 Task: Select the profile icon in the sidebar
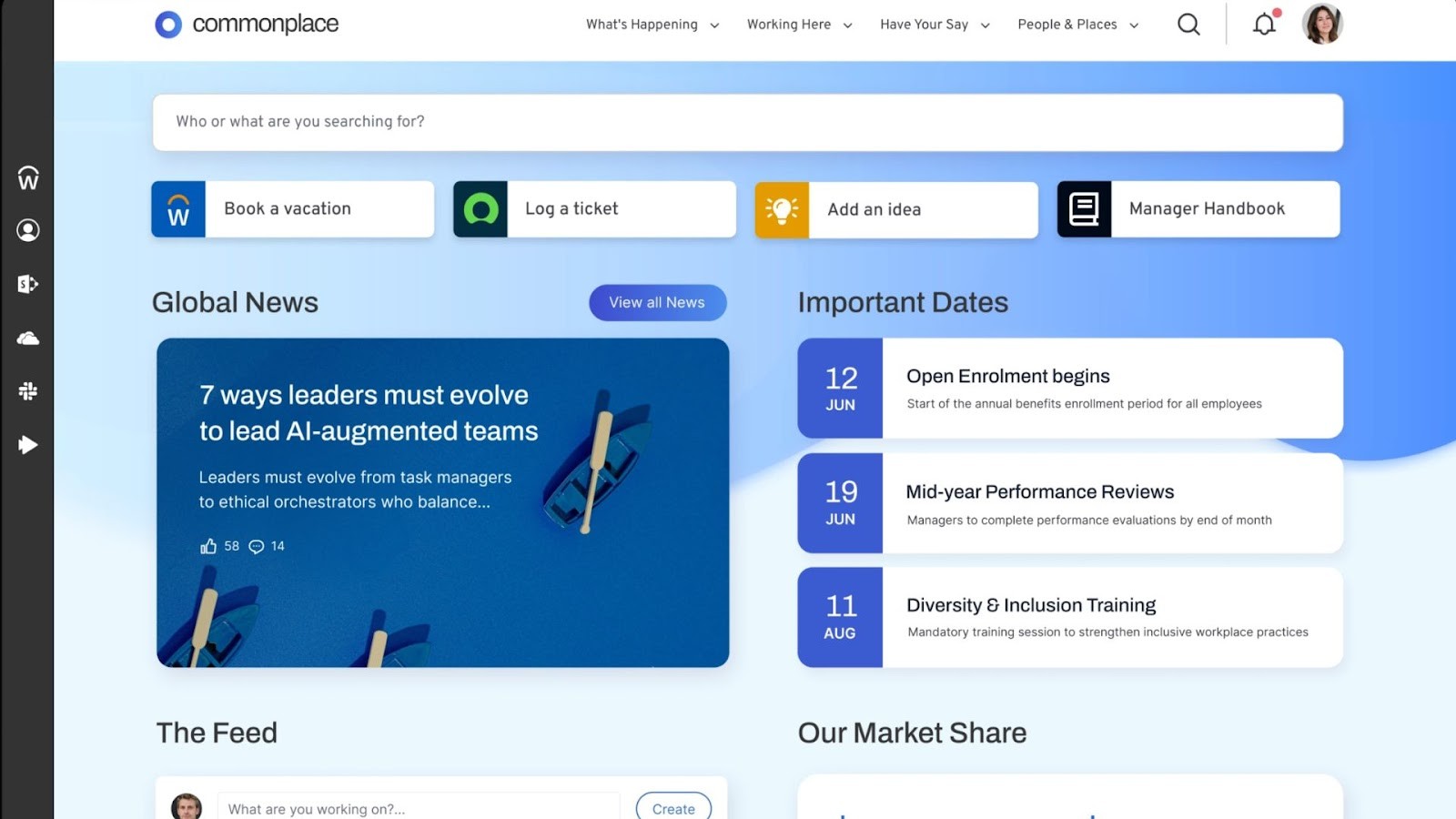tap(27, 230)
